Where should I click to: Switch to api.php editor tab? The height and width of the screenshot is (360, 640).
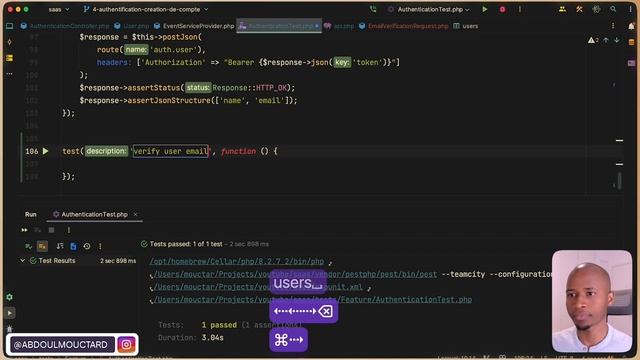pos(339,26)
